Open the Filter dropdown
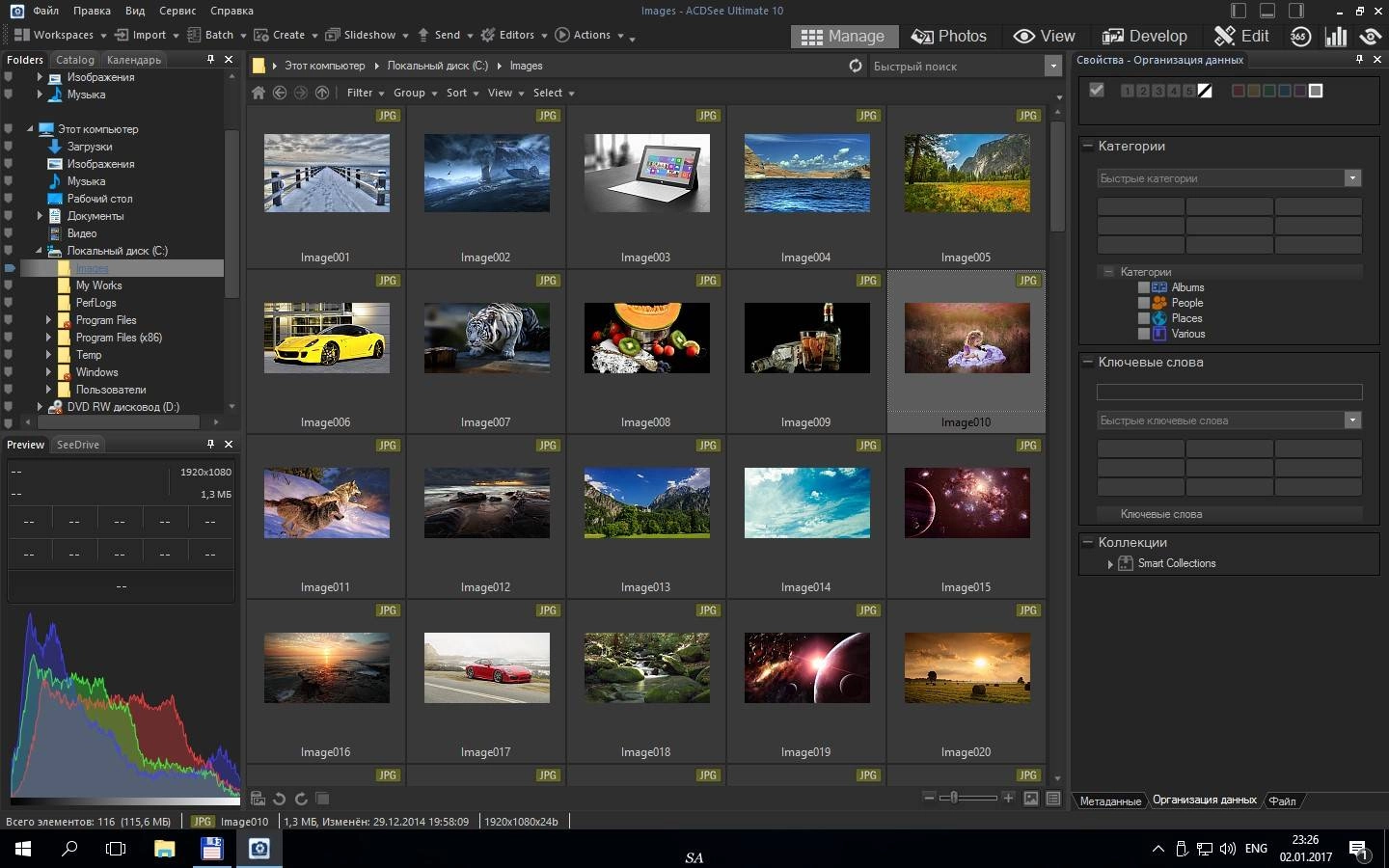 tap(366, 93)
